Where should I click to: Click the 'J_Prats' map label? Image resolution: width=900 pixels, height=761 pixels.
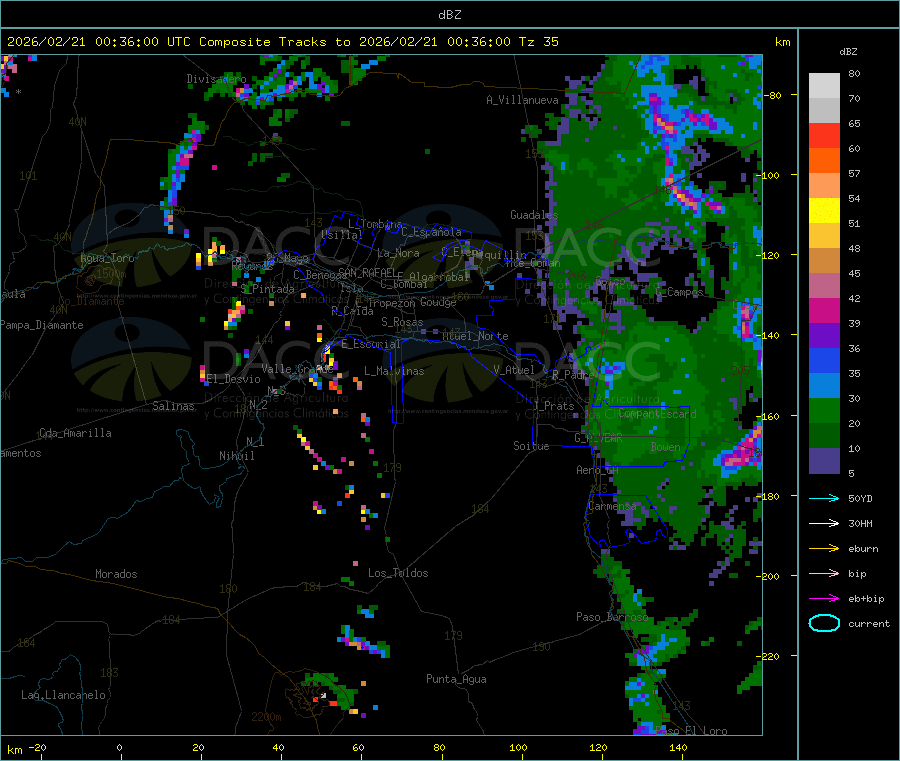point(553,406)
